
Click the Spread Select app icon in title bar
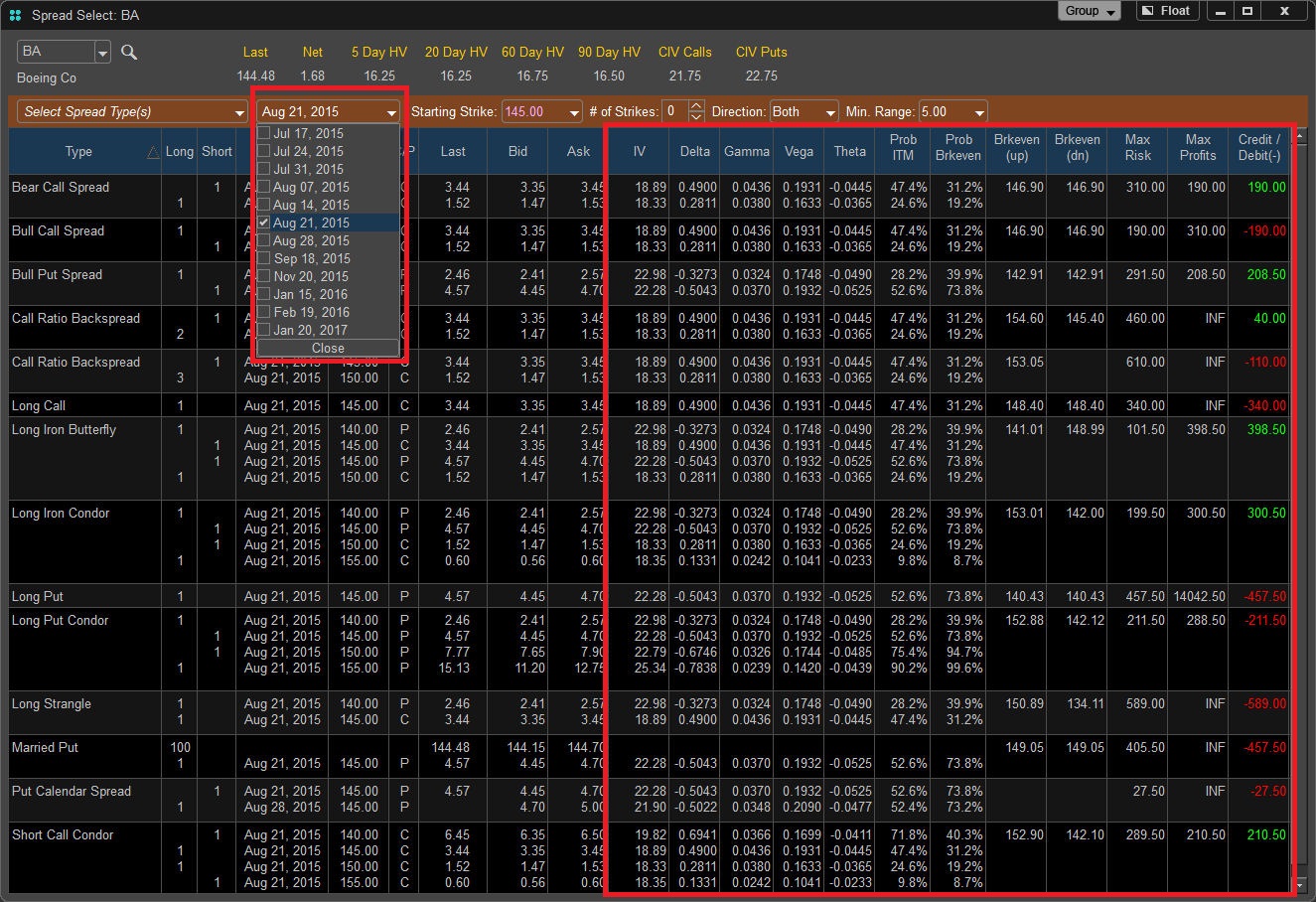coord(15,15)
